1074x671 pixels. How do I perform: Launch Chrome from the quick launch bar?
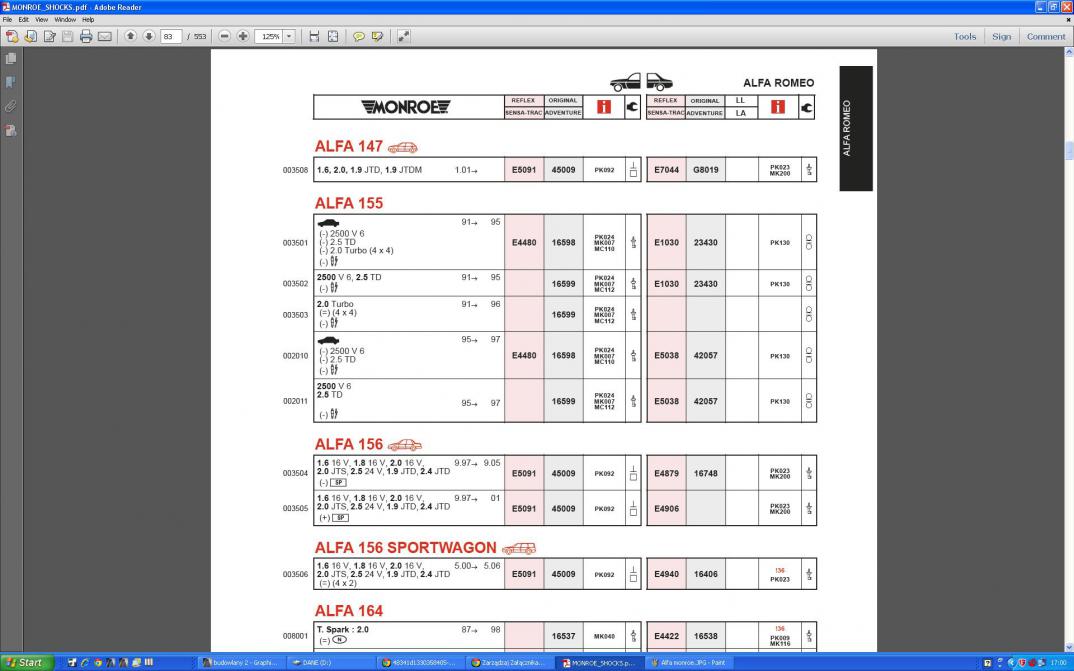[x=98, y=663]
